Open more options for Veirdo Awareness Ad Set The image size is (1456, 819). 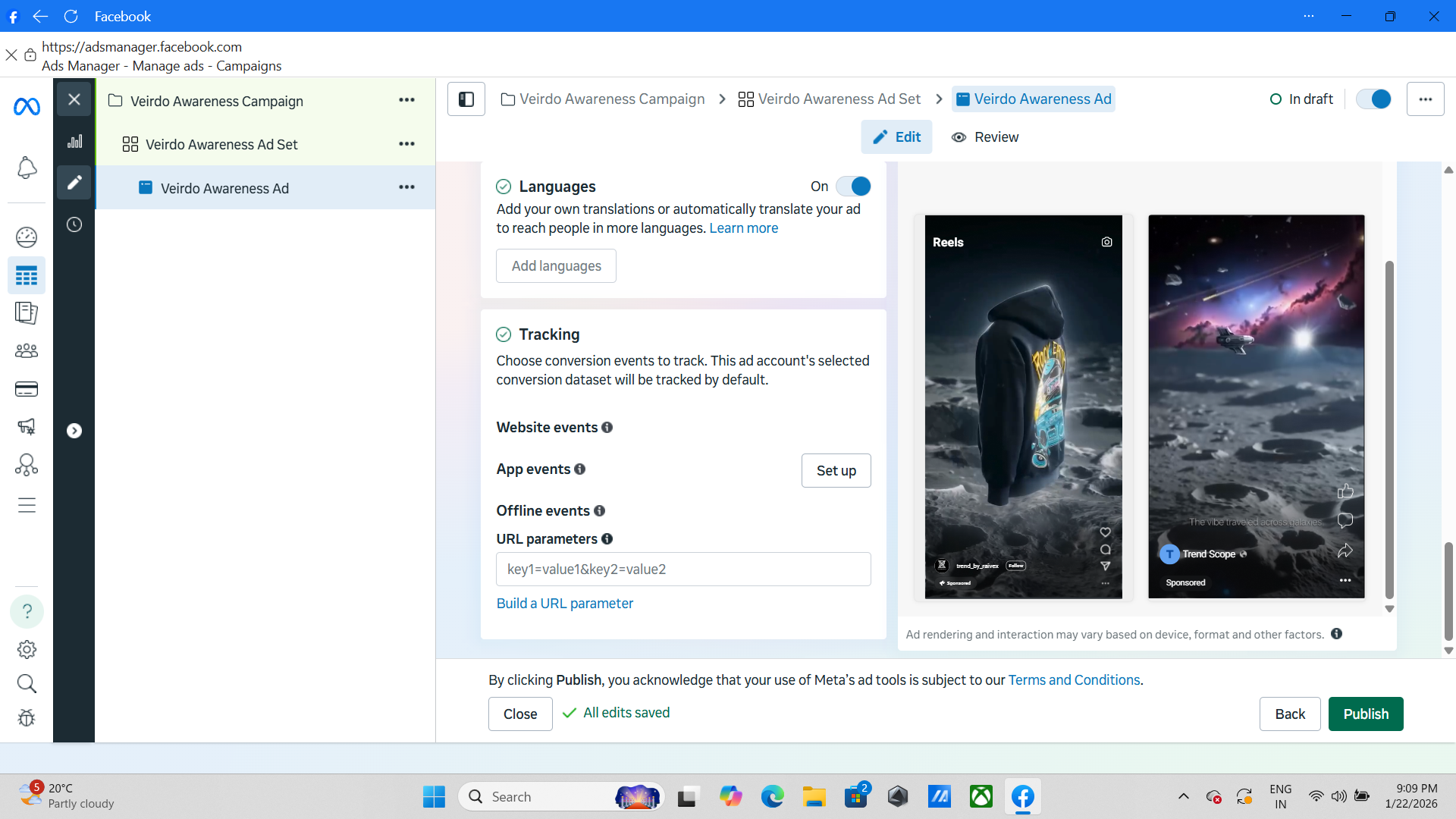pyautogui.click(x=406, y=144)
